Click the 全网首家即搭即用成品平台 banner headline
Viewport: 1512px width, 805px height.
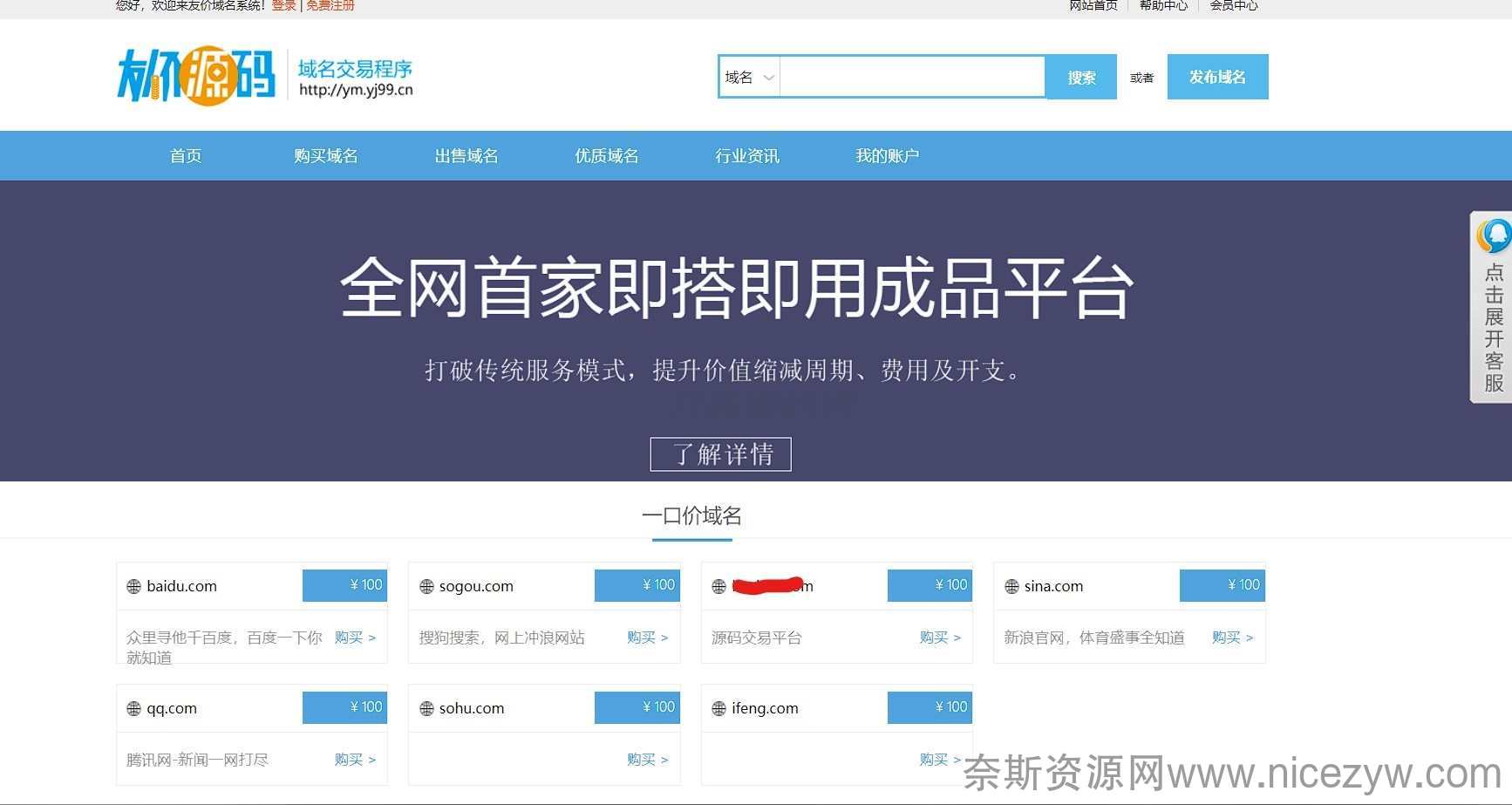(x=737, y=287)
